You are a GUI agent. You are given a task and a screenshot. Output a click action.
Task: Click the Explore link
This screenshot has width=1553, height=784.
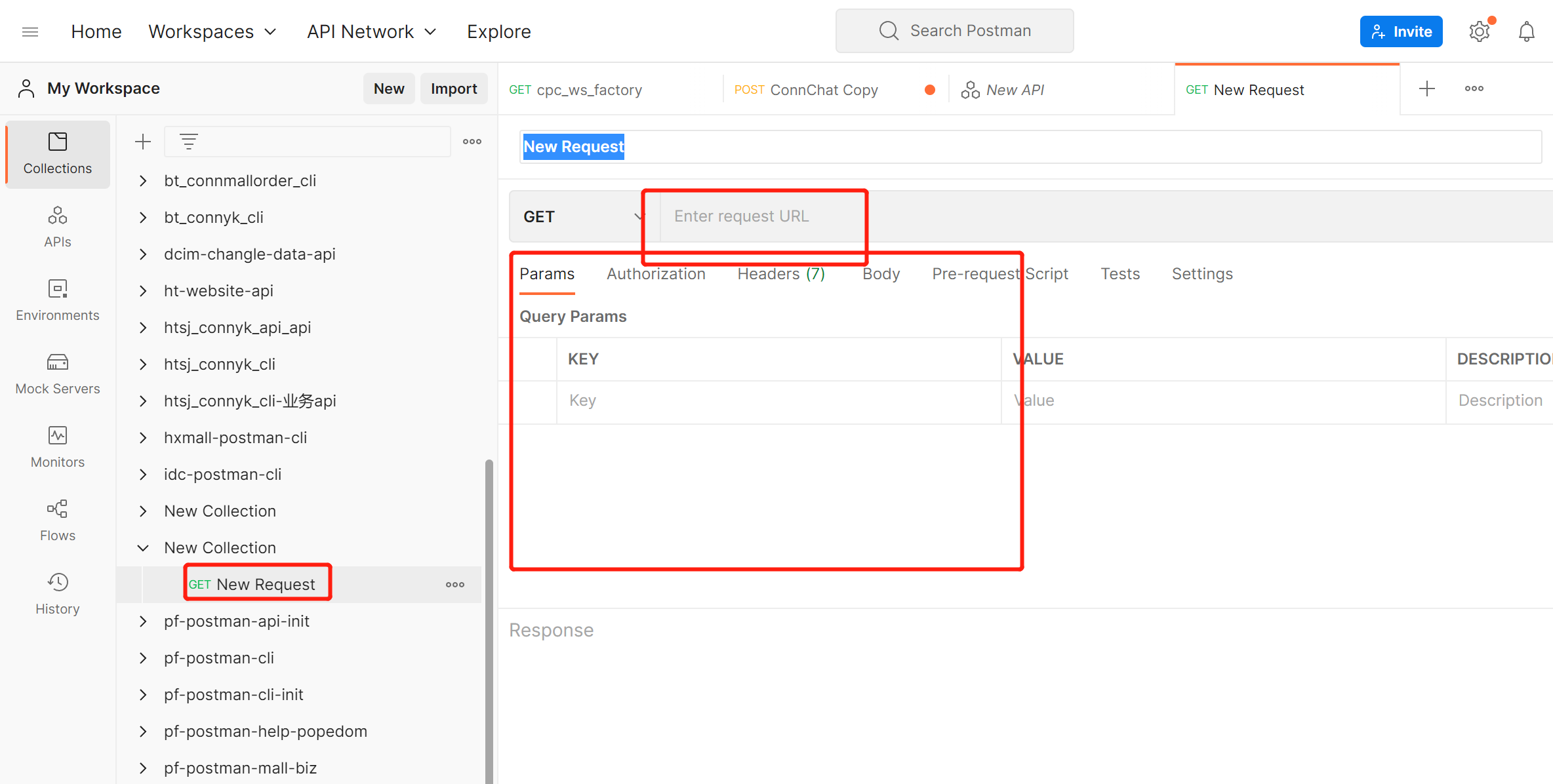click(499, 31)
